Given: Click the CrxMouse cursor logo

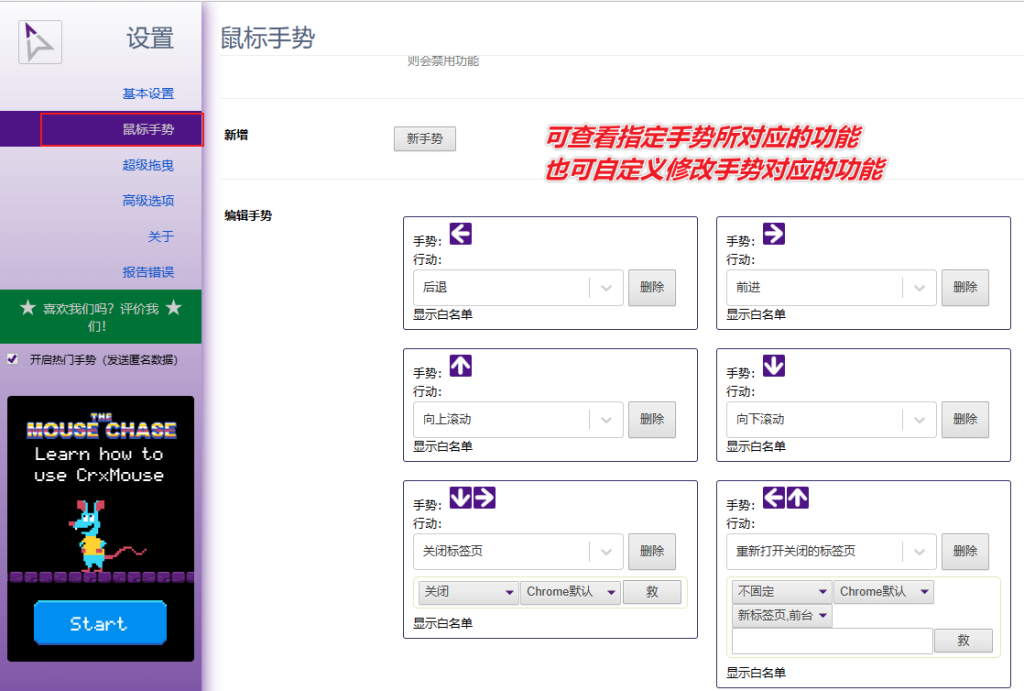Looking at the screenshot, I should click(x=39, y=41).
